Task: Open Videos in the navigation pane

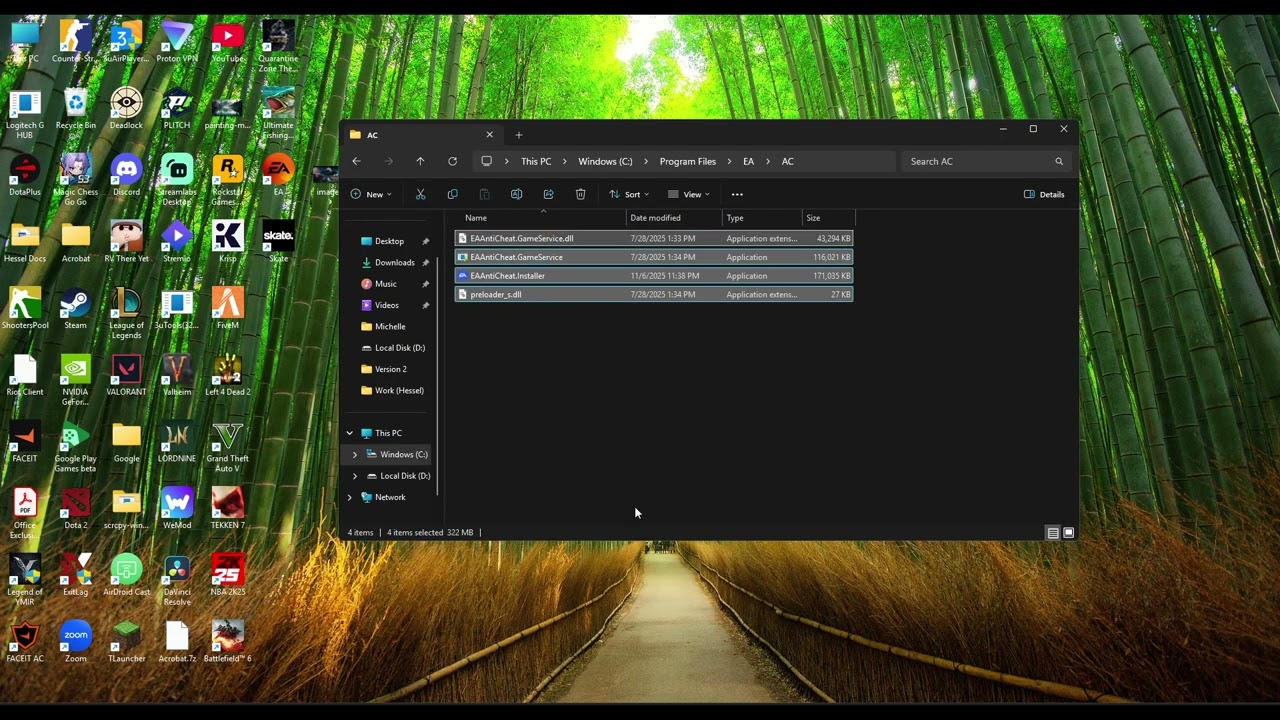Action: click(x=386, y=305)
